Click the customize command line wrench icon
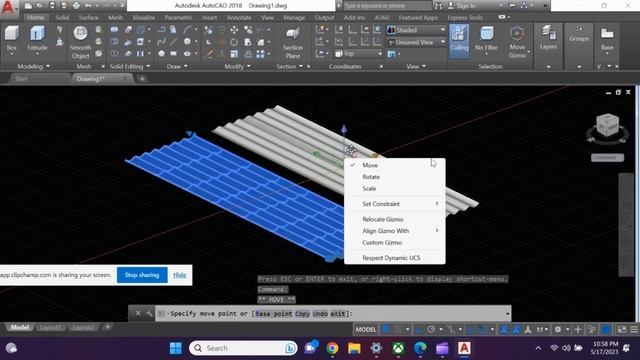The width and height of the screenshot is (640, 360). click(x=149, y=313)
